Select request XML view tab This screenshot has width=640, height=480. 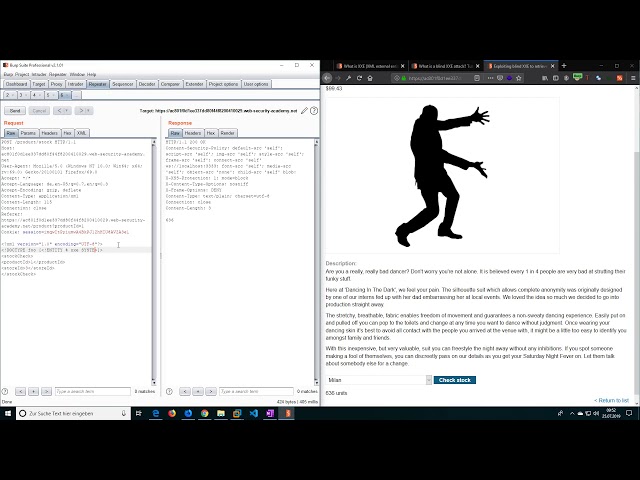[x=82, y=133]
